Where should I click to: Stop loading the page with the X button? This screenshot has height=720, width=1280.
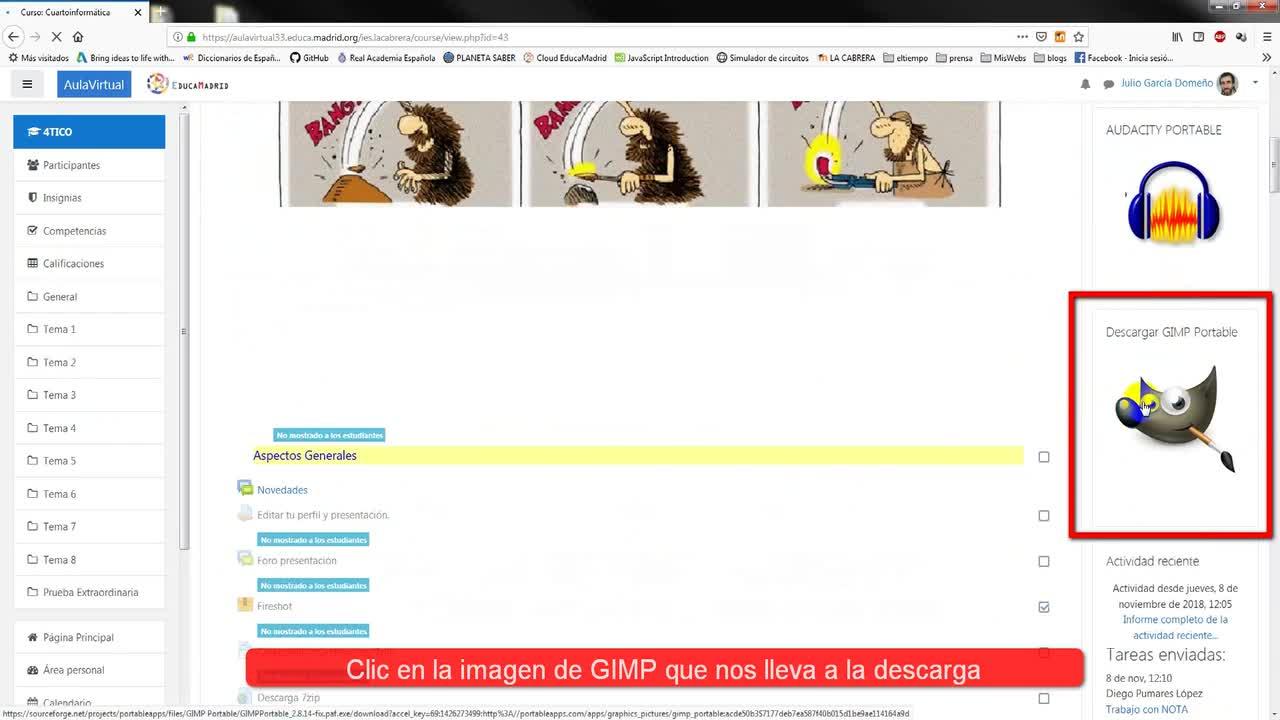point(56,37)
